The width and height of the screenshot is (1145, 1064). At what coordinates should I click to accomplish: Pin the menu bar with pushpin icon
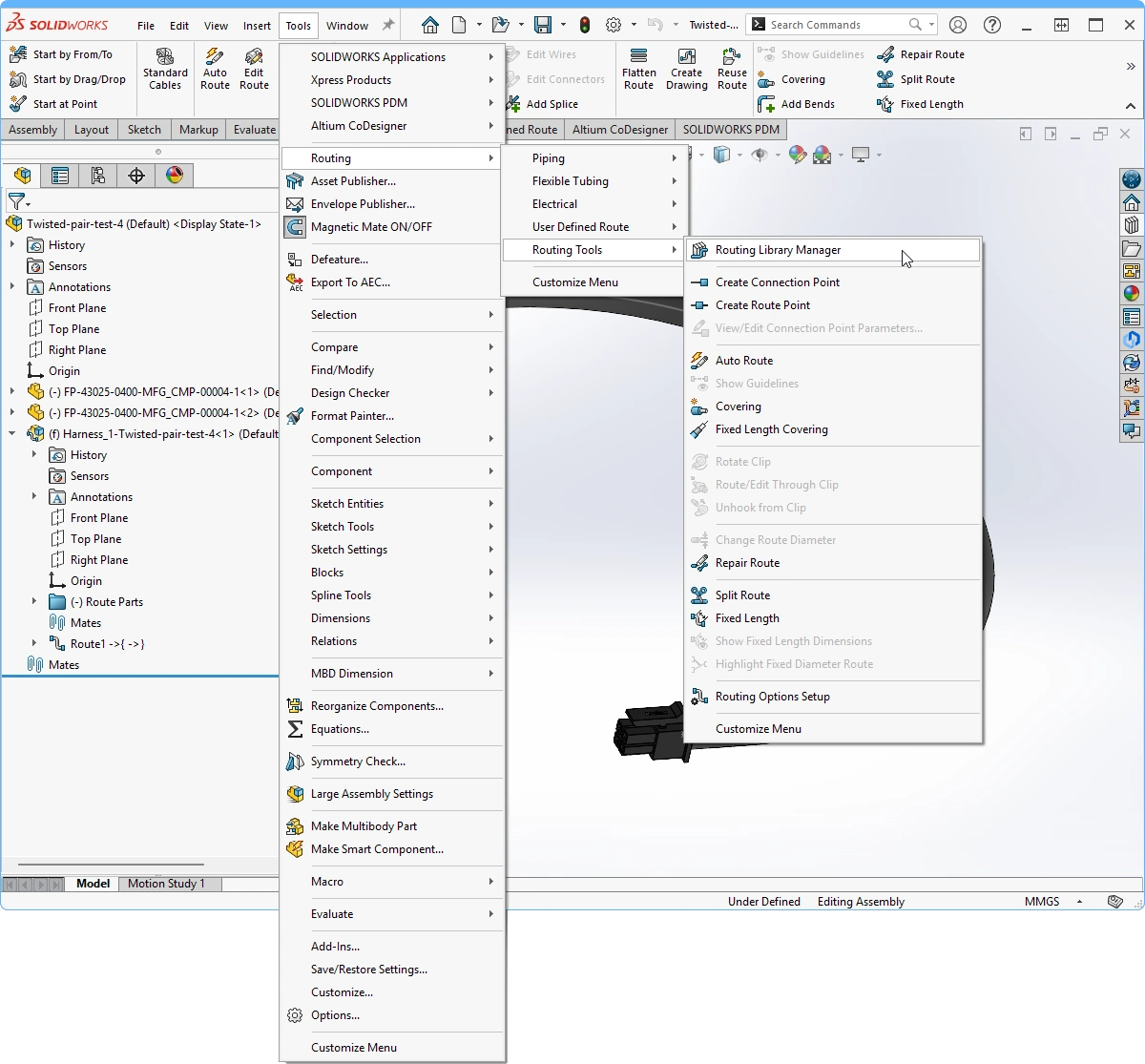coord(387,25)
